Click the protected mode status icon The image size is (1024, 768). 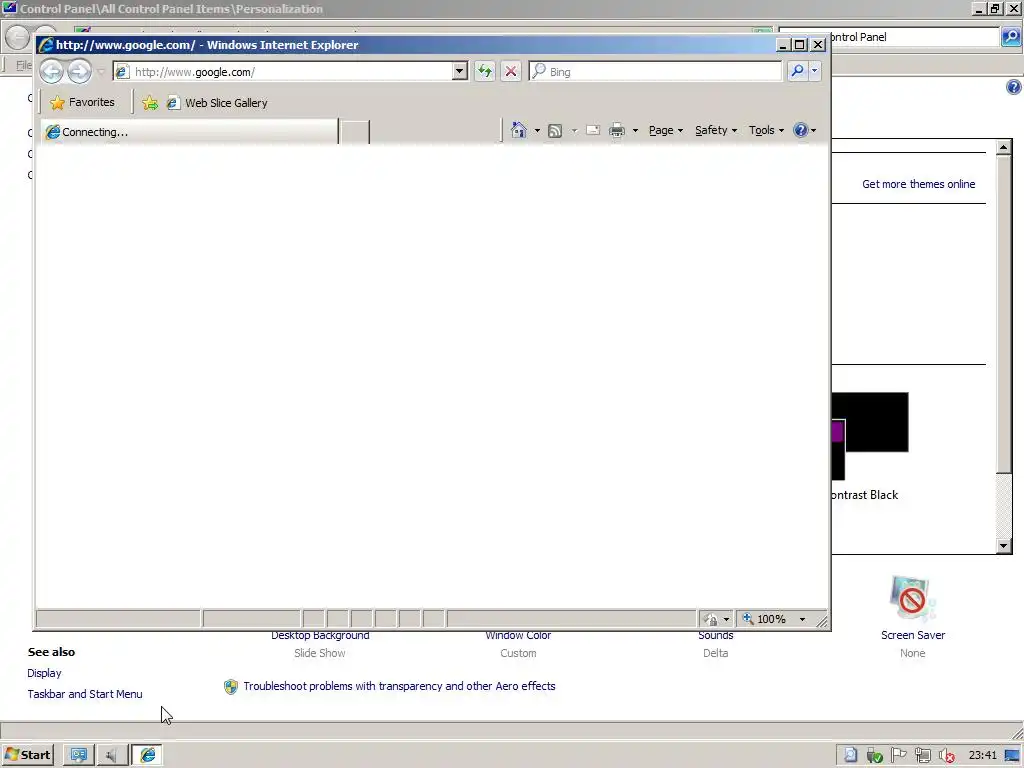click(x=711, y=619)
